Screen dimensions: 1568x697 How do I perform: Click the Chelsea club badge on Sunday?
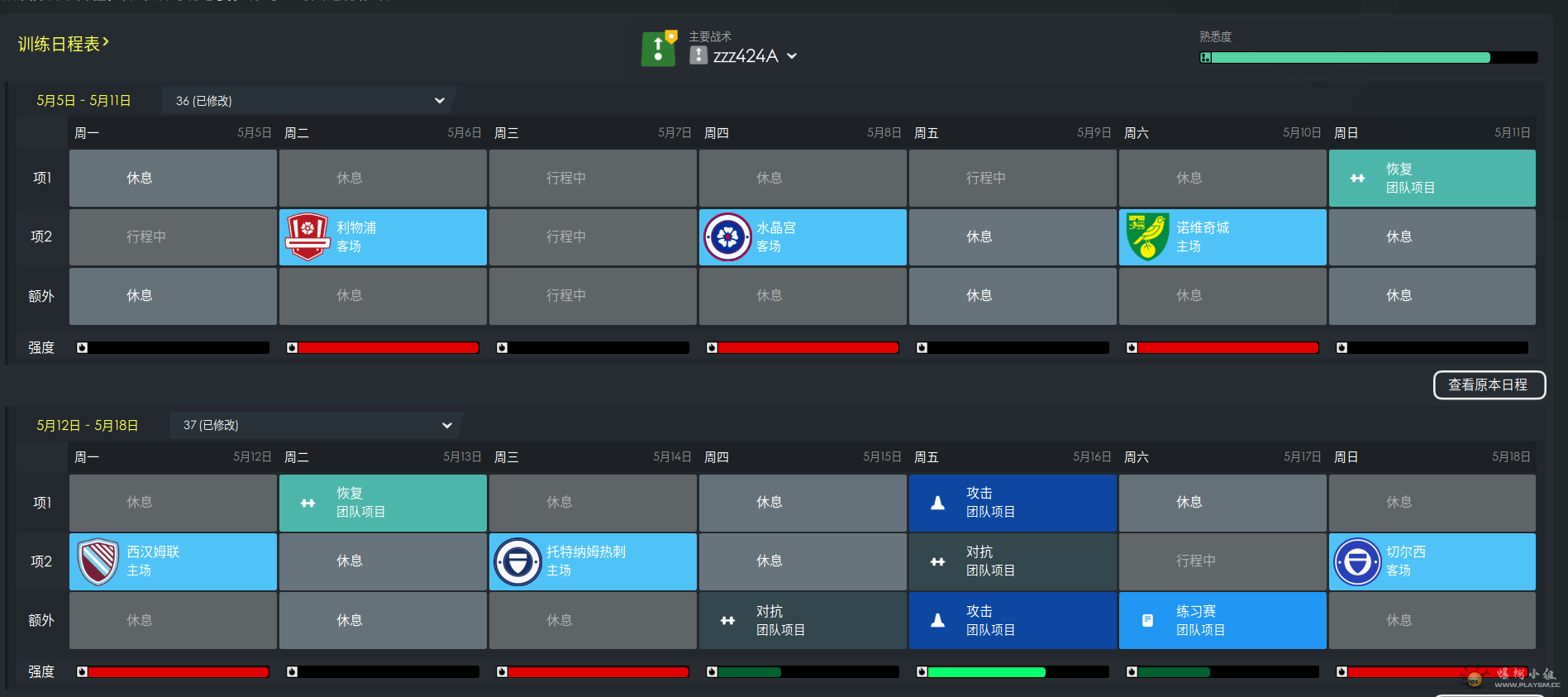click(x=1357, y=561)
